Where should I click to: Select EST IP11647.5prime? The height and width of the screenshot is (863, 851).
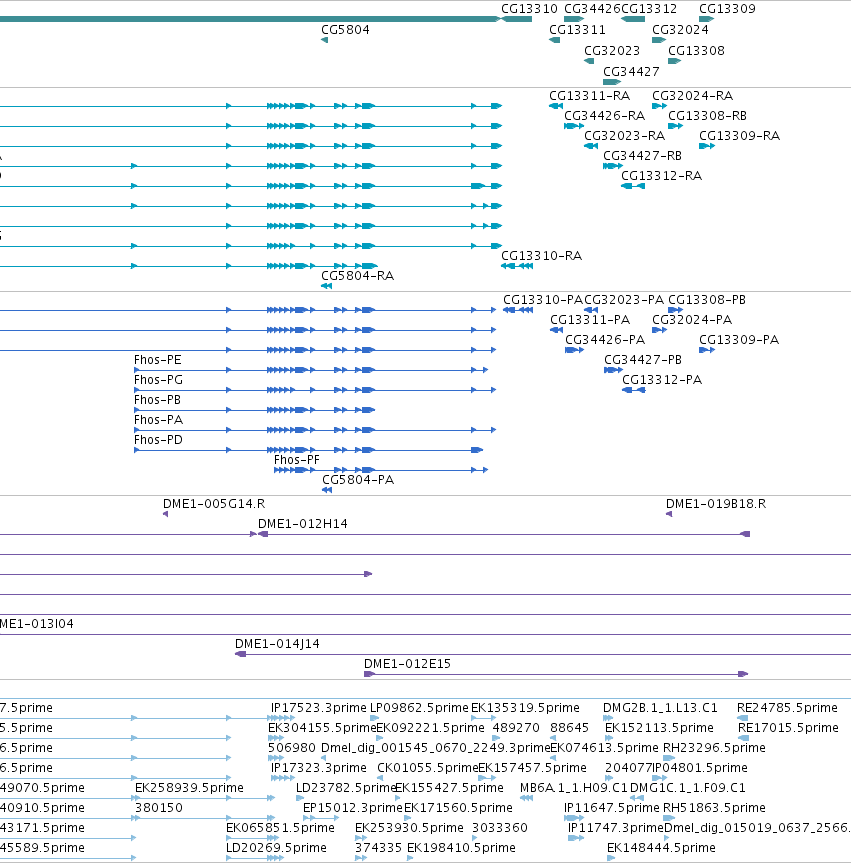pyautogui.click(x=612, y=808)
